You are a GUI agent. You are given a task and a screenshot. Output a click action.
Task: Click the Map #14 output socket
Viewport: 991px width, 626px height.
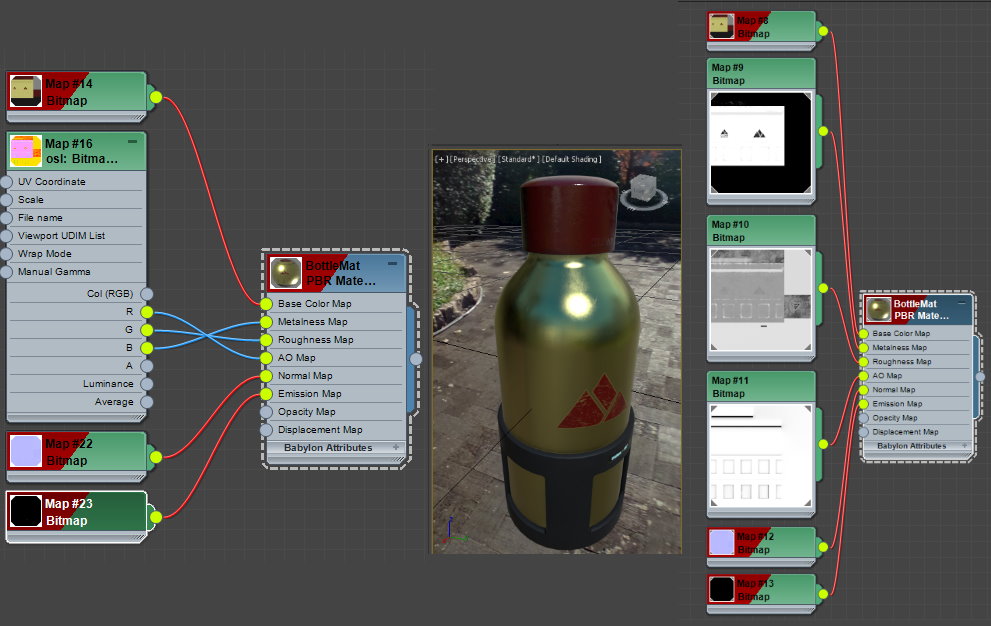[156, 97]
